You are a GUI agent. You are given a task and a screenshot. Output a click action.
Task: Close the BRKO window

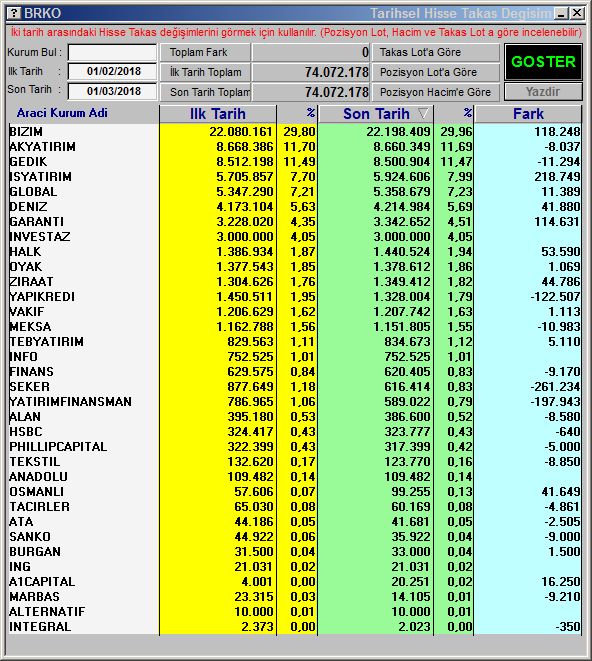point(577,13)
